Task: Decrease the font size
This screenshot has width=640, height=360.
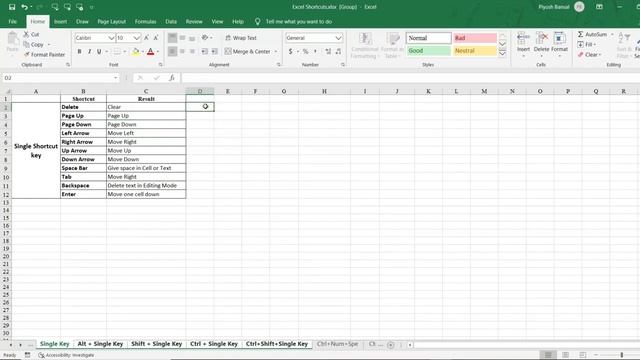Action: [156, 38]
